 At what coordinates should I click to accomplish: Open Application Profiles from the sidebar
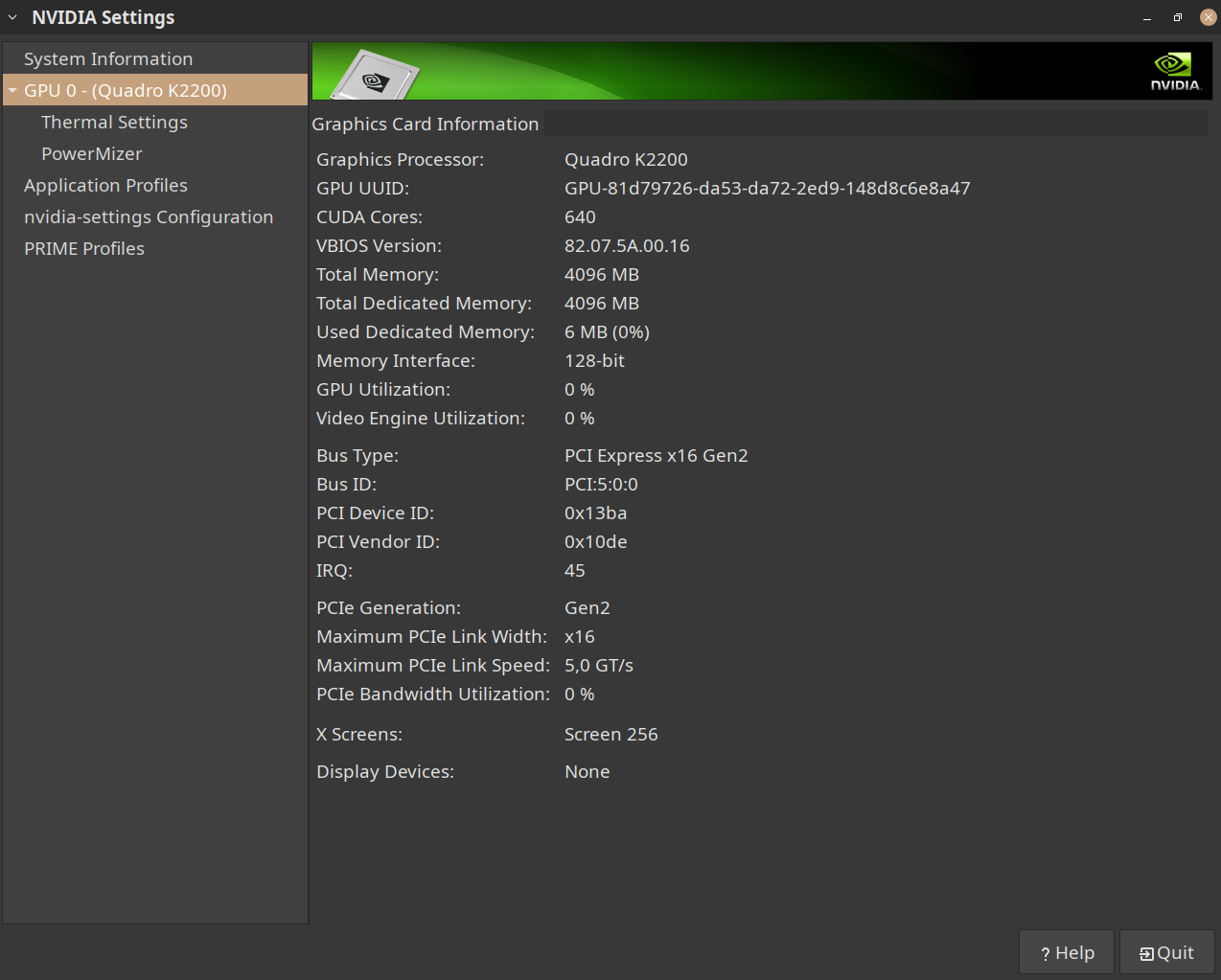[x=105, y=185]
